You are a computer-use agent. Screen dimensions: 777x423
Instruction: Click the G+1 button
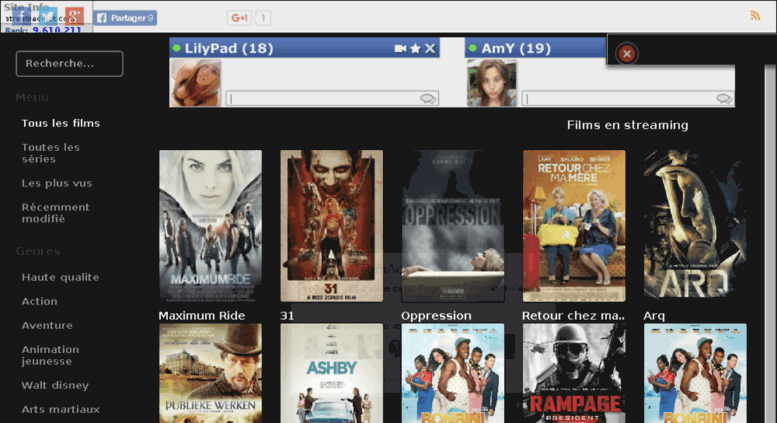(x=239, y=18)
